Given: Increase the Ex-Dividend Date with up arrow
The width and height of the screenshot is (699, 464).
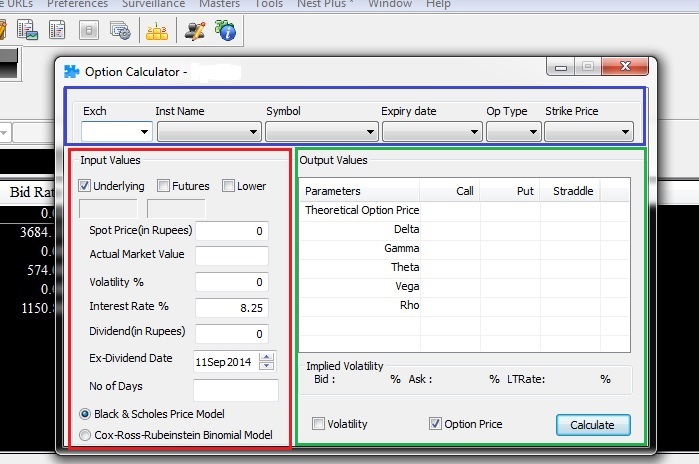Looking at the screenshot, I should coord(267,357).
